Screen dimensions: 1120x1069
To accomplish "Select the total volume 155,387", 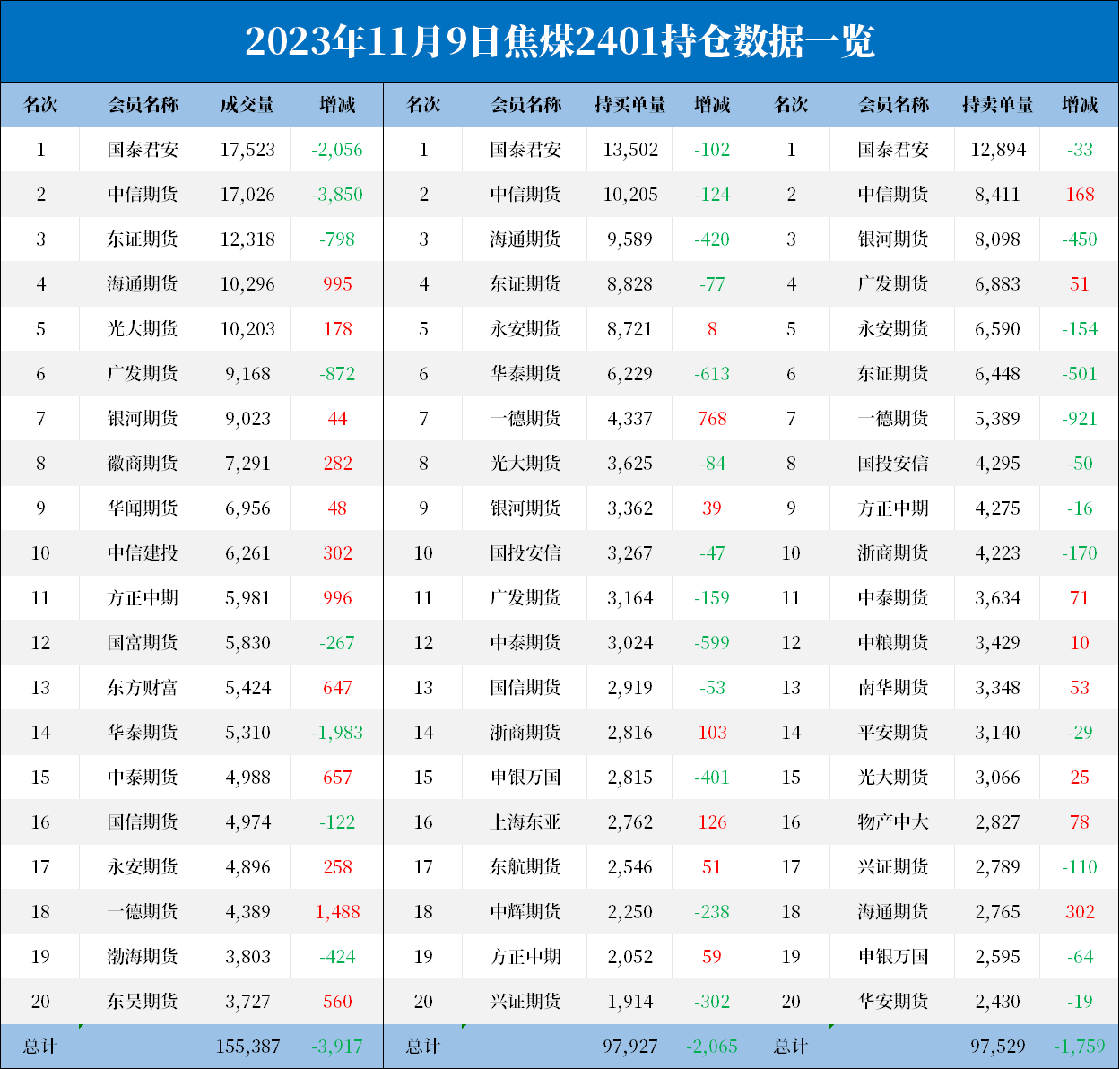I will [x=247, y=1047].
